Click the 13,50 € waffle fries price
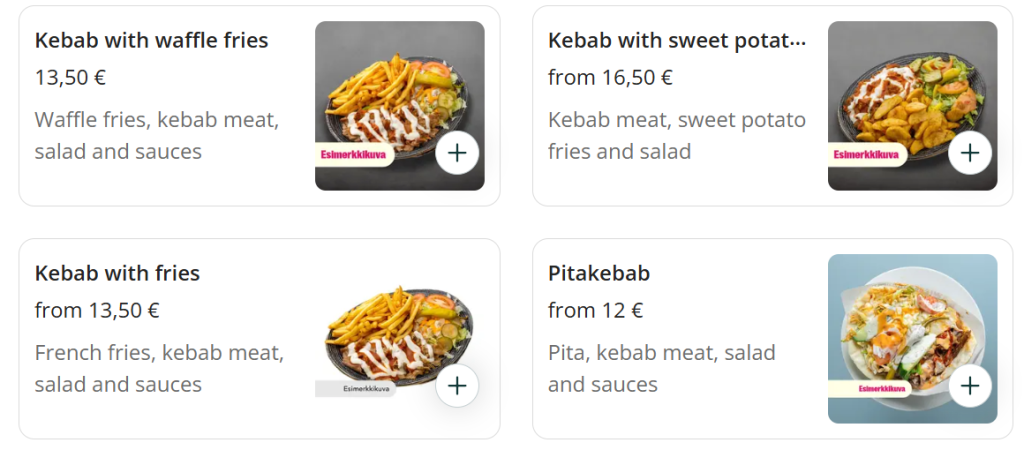 click(70, 77)
